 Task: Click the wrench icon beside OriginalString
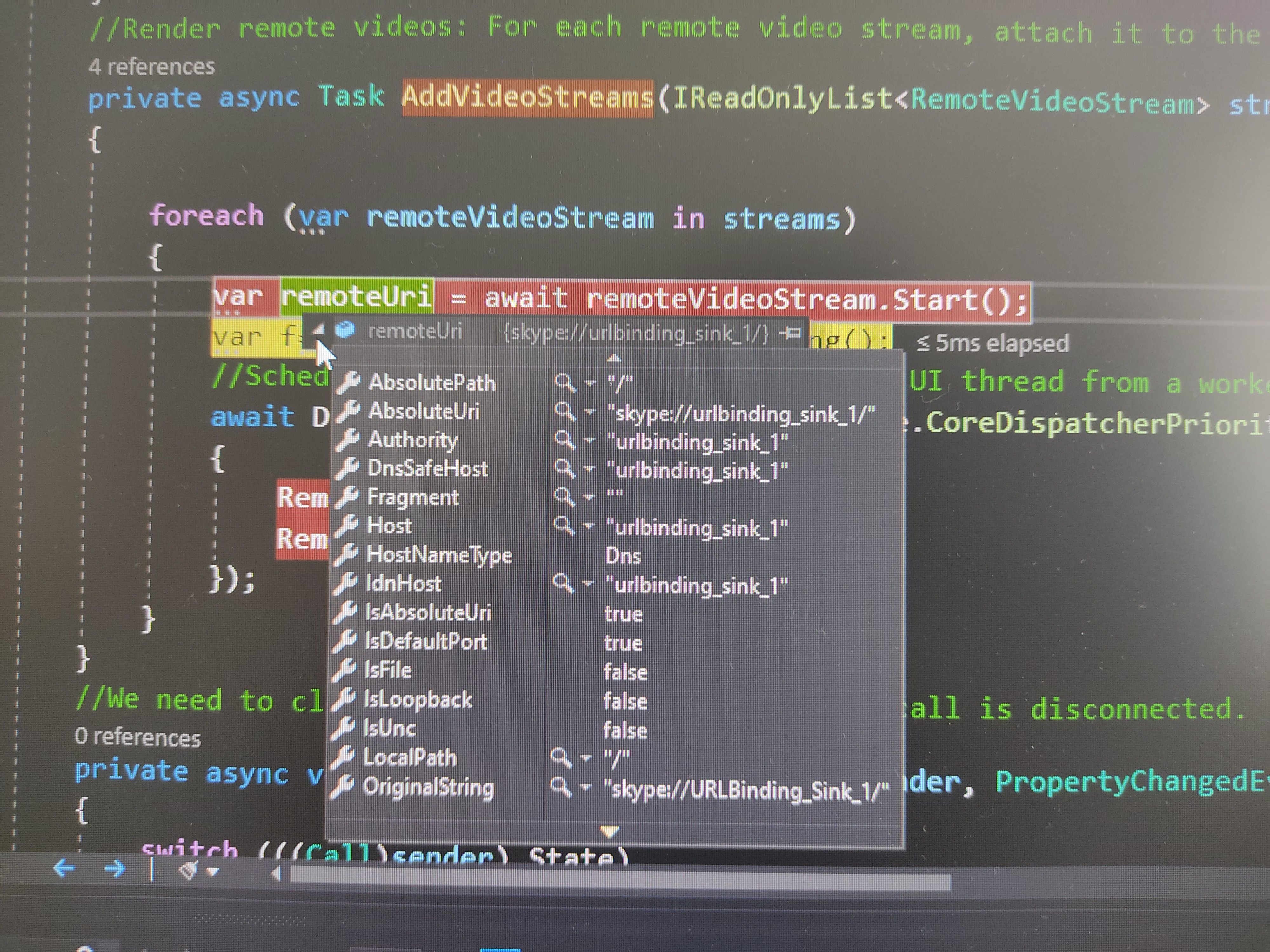click(342, 786)
